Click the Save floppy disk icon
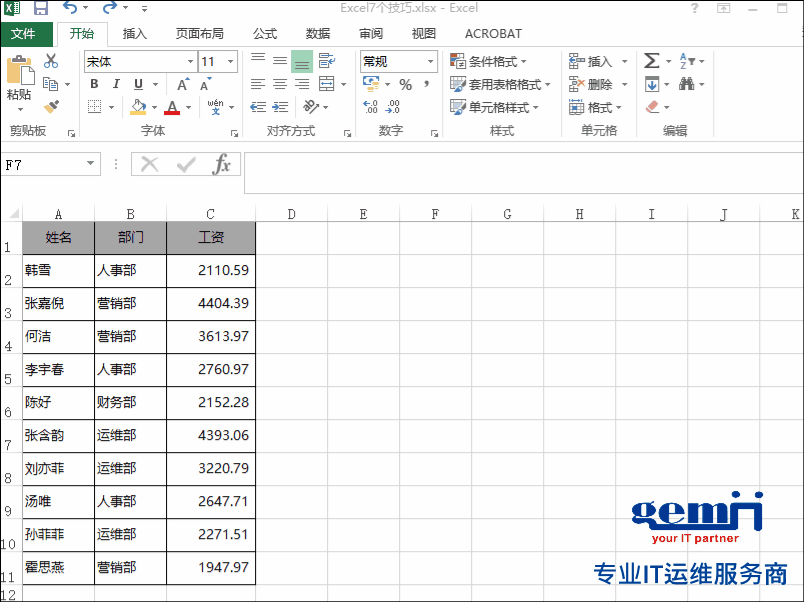The height and width of the screenshot is (602, 804). click(x=41, y=9)
